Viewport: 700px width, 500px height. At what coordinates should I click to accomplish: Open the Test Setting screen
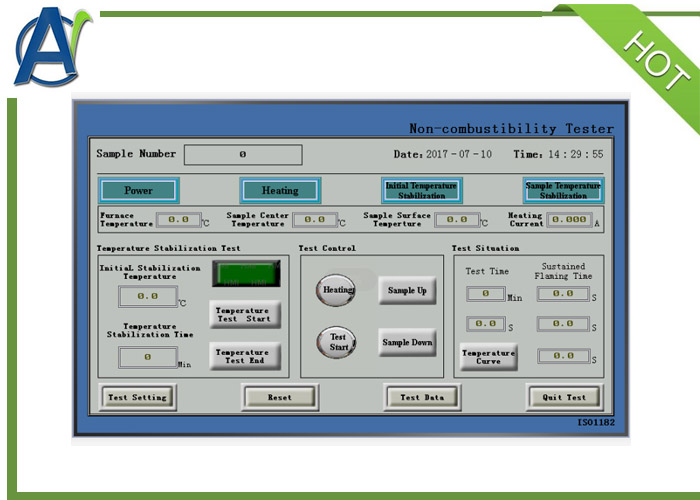(x=137, y=397)
